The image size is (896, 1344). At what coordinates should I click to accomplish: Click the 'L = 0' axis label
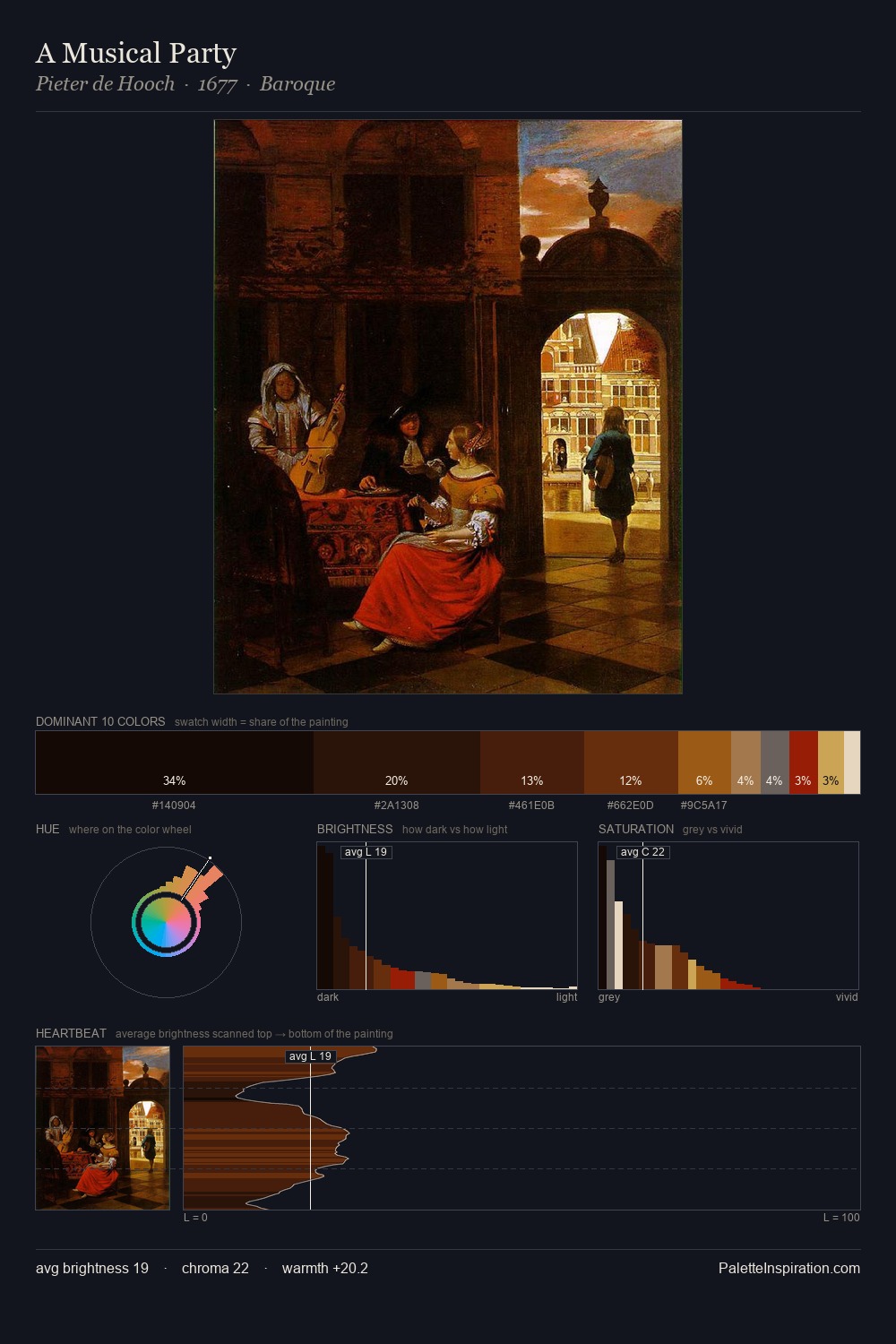195,1218
